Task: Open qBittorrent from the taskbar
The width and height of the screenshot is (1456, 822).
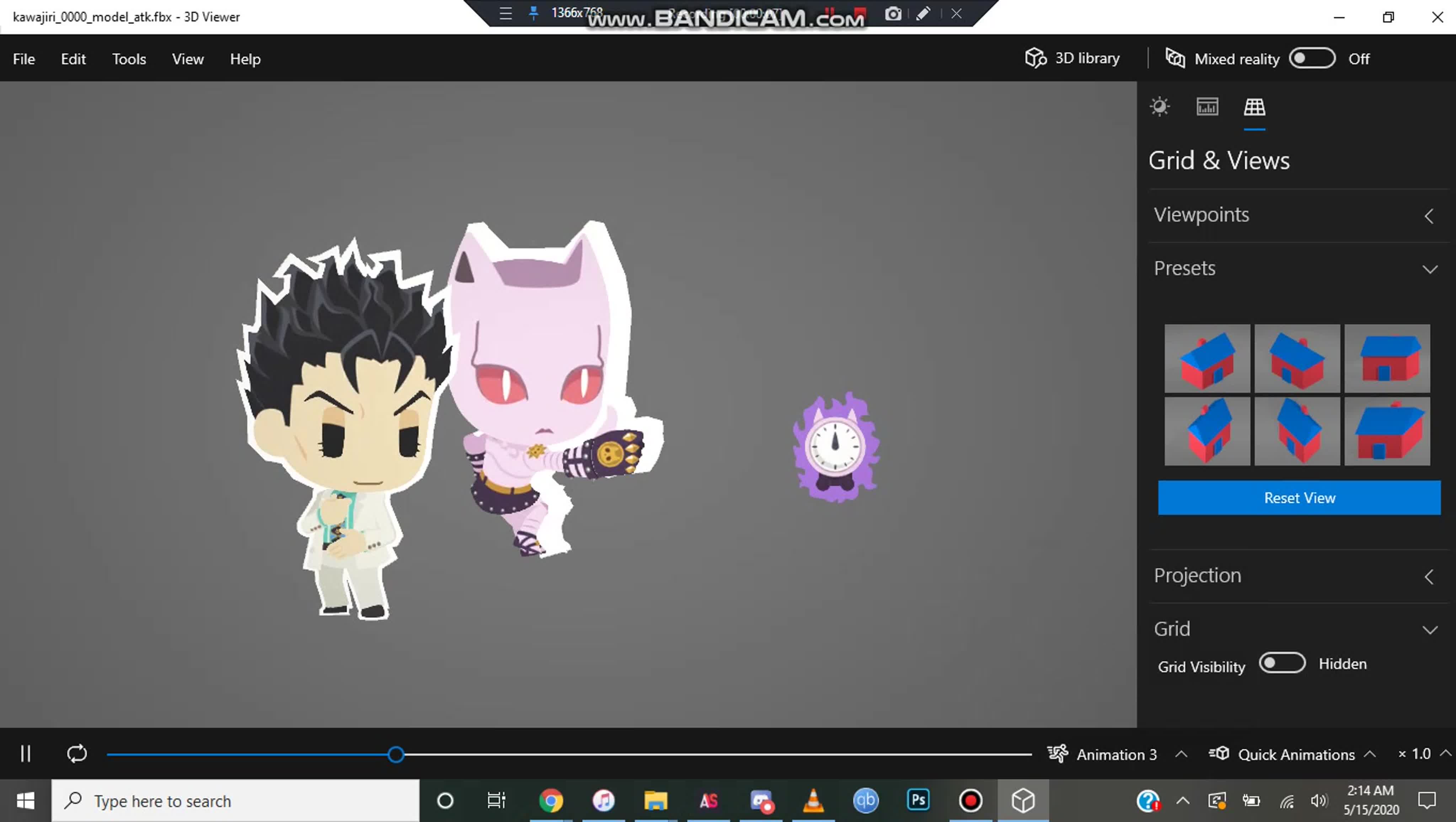Action: [x=865, y=801]
